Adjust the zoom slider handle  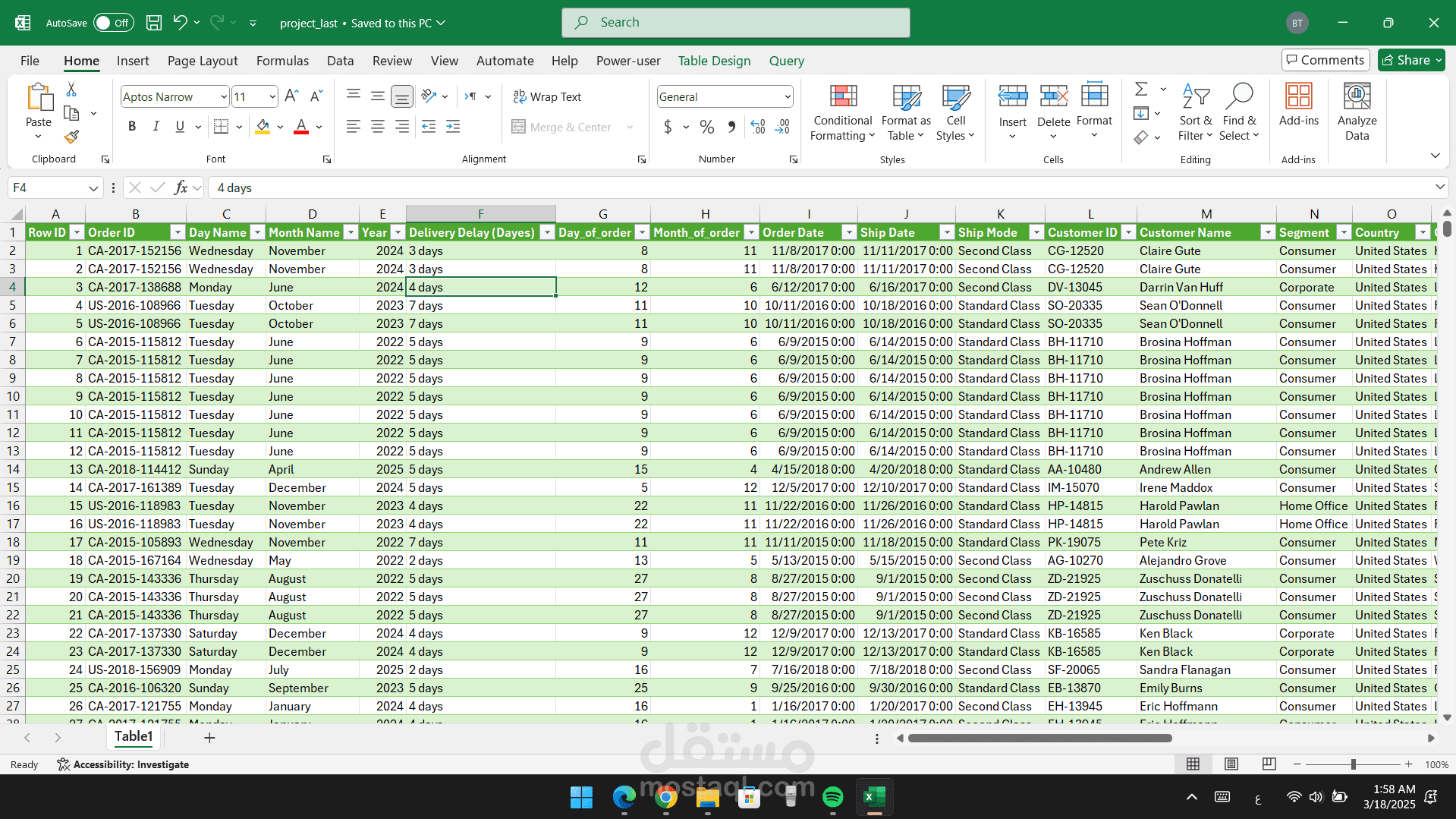pyautogui.click(x=1353, y=764)
